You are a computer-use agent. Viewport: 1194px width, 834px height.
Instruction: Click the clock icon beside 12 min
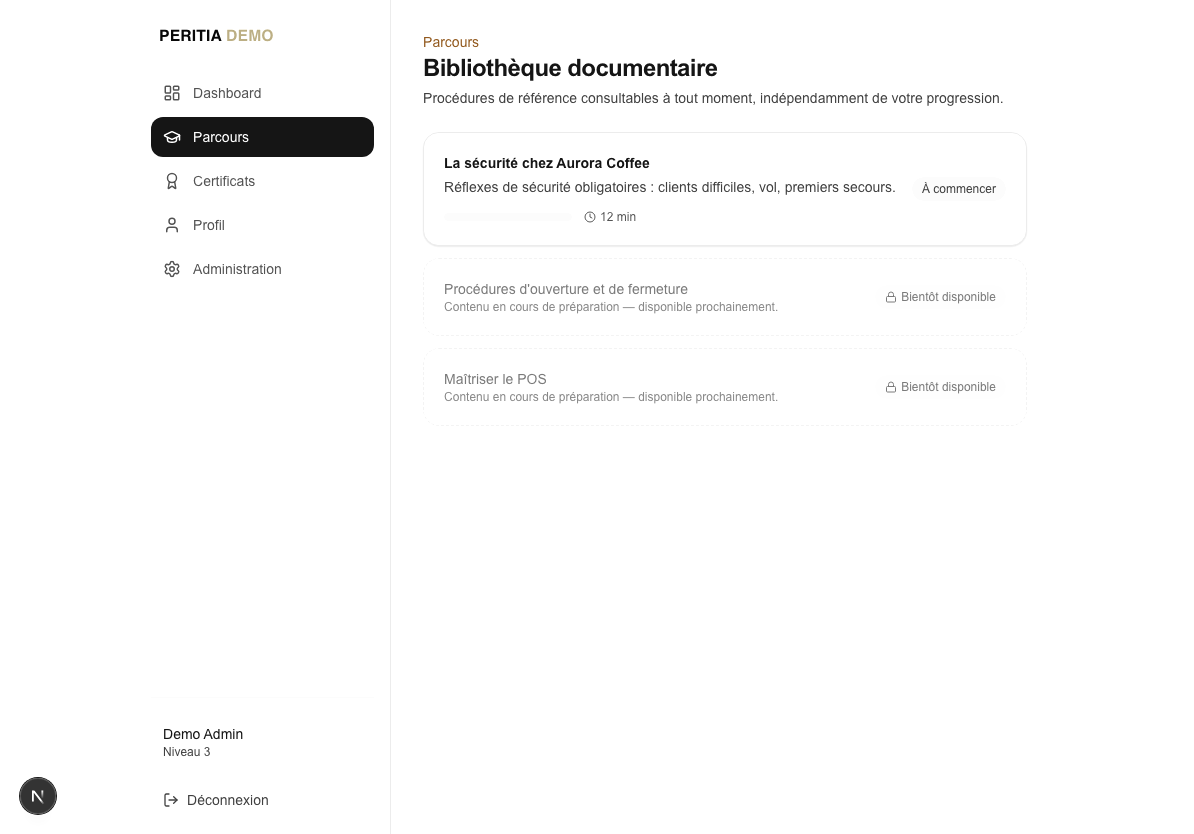[x=589, y=217]
